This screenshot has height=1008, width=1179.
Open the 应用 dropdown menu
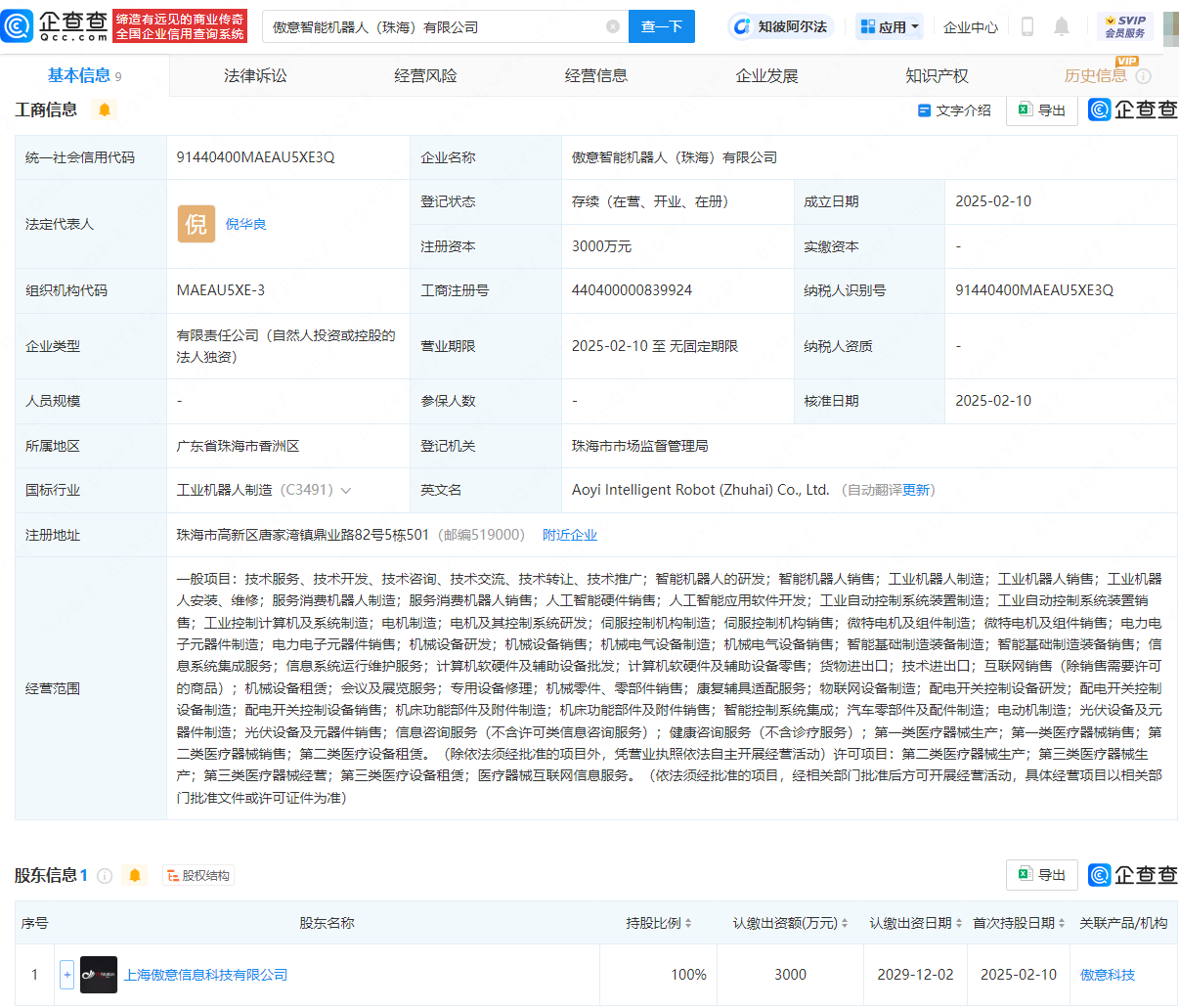pos(888,26)
